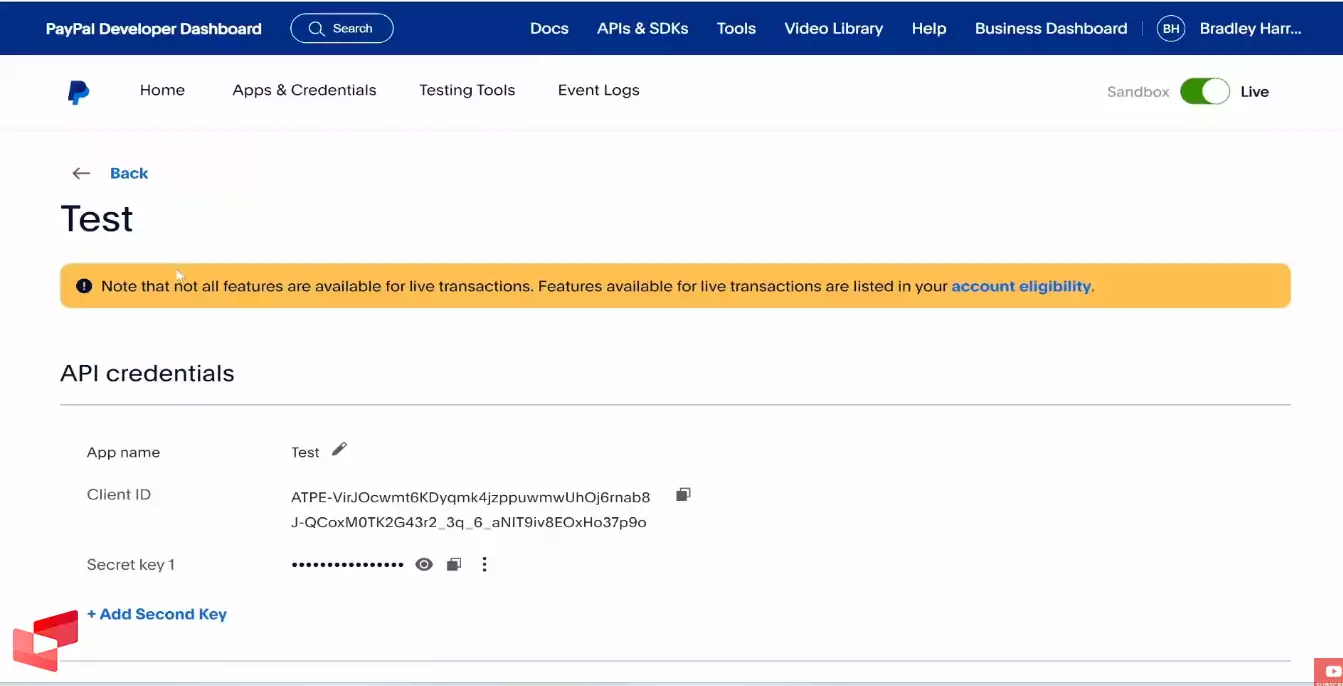Click the Add Second Key link
Image resolution: width=1343 pixels, height=686 pixels.
[157, 614]
